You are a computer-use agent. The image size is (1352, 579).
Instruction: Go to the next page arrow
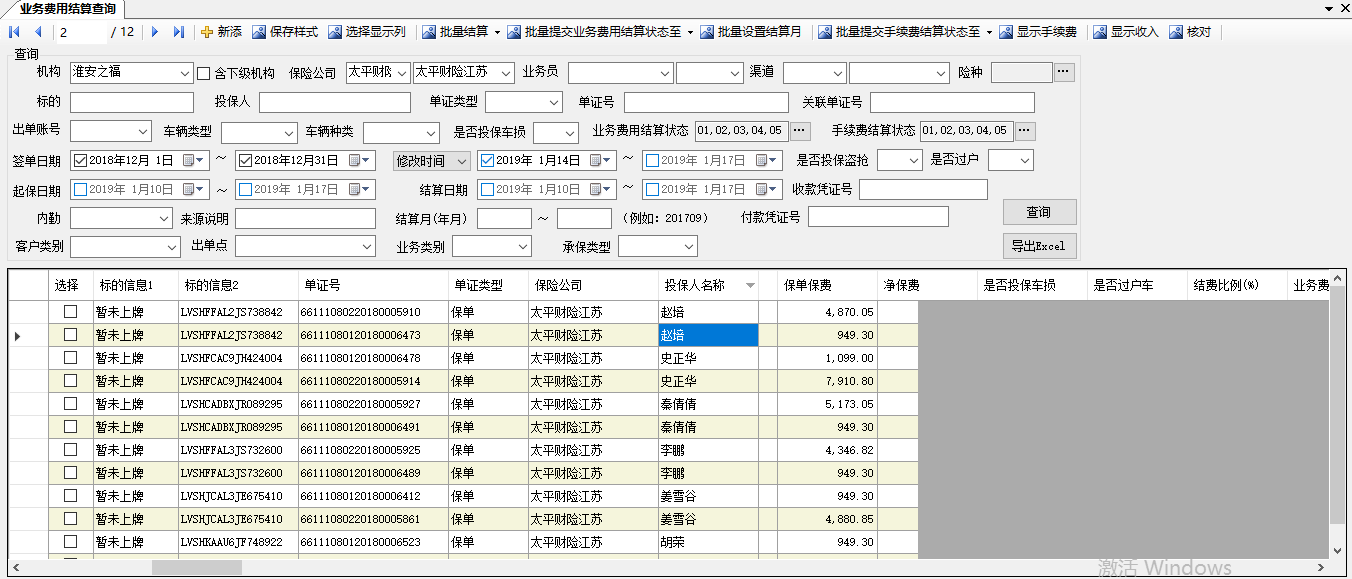155,32
